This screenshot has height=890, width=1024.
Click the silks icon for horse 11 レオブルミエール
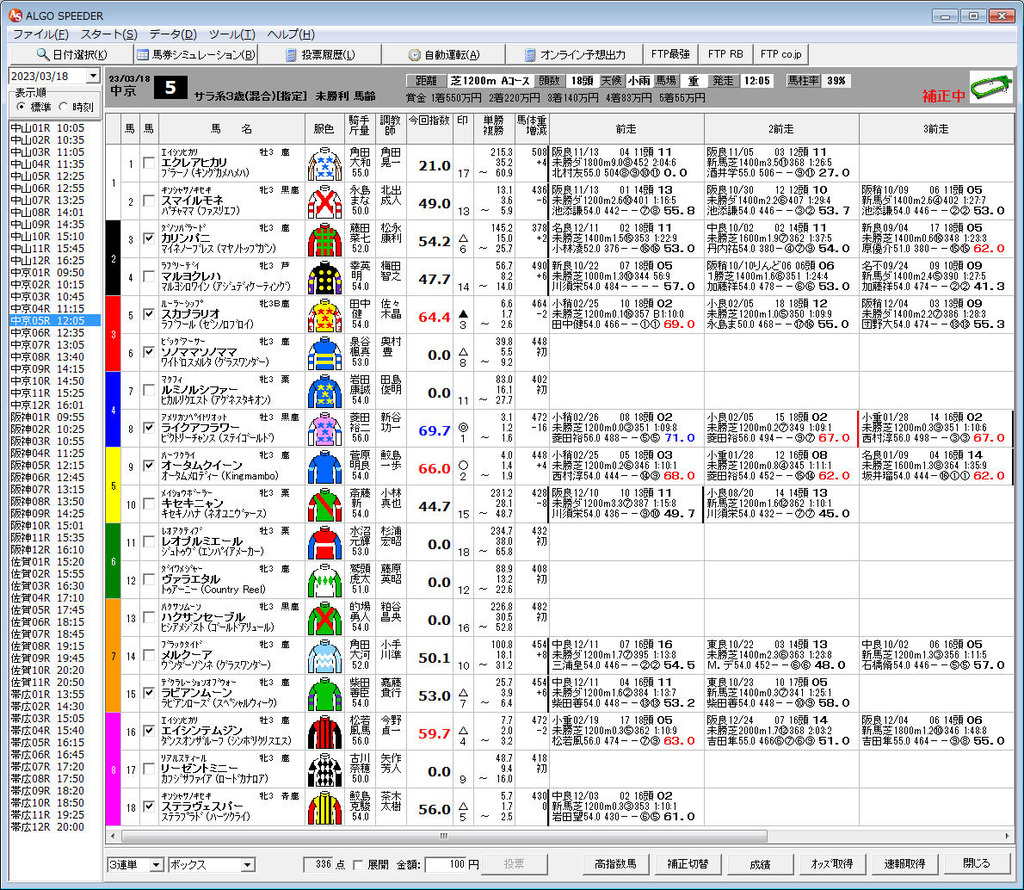[325, 543]
